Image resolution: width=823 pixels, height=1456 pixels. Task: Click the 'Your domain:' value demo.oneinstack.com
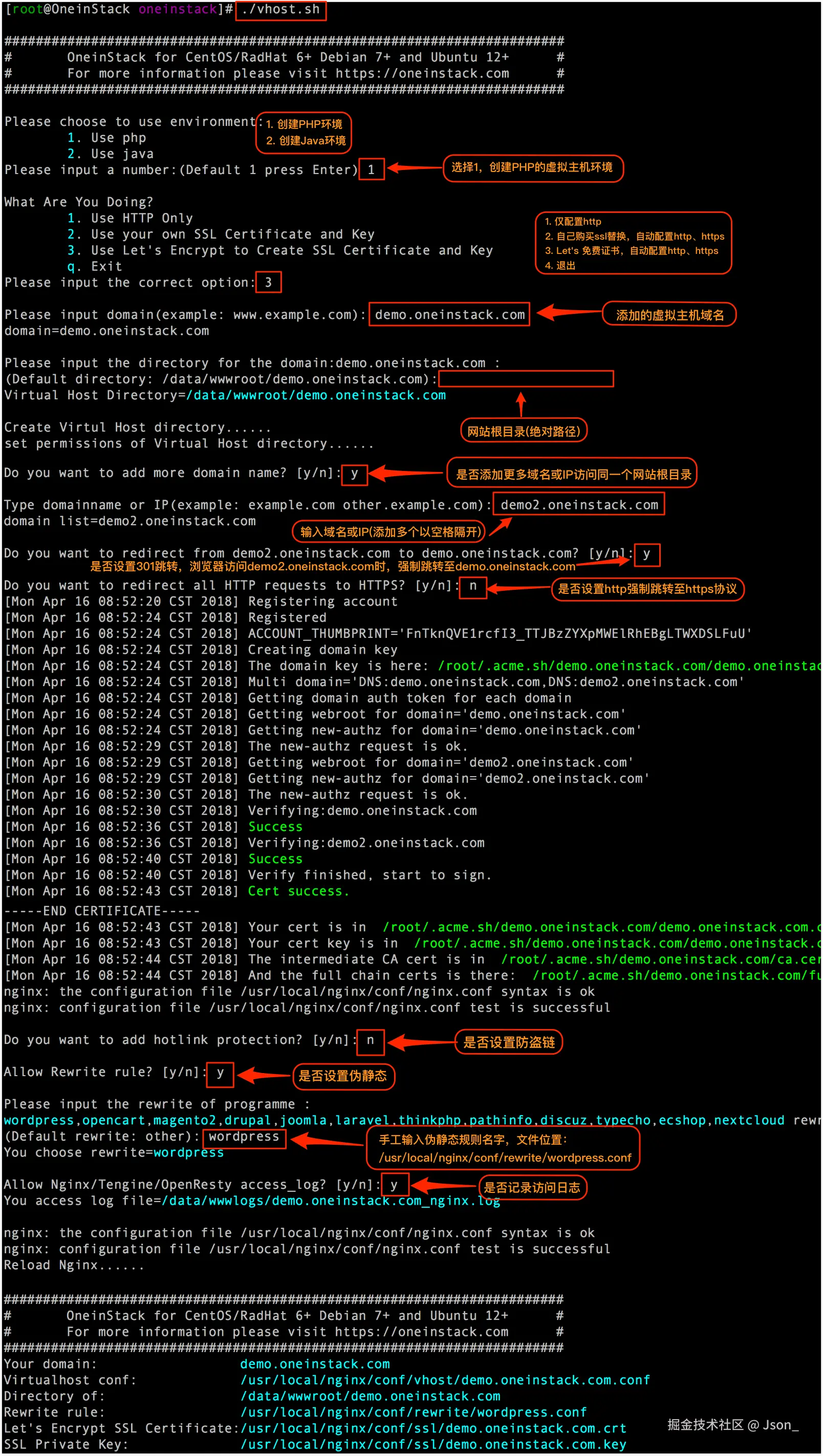point(315,1363)
